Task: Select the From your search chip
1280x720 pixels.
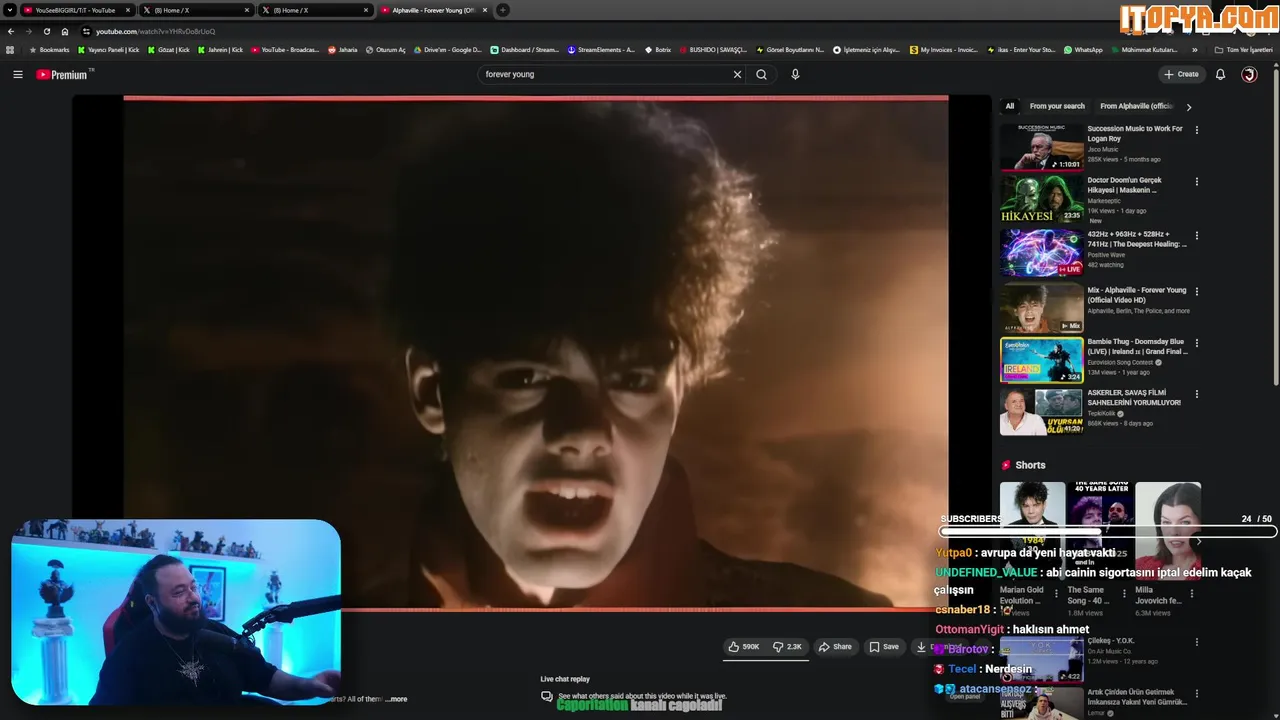Action: pyautogui.click(x=1057, y=106)
